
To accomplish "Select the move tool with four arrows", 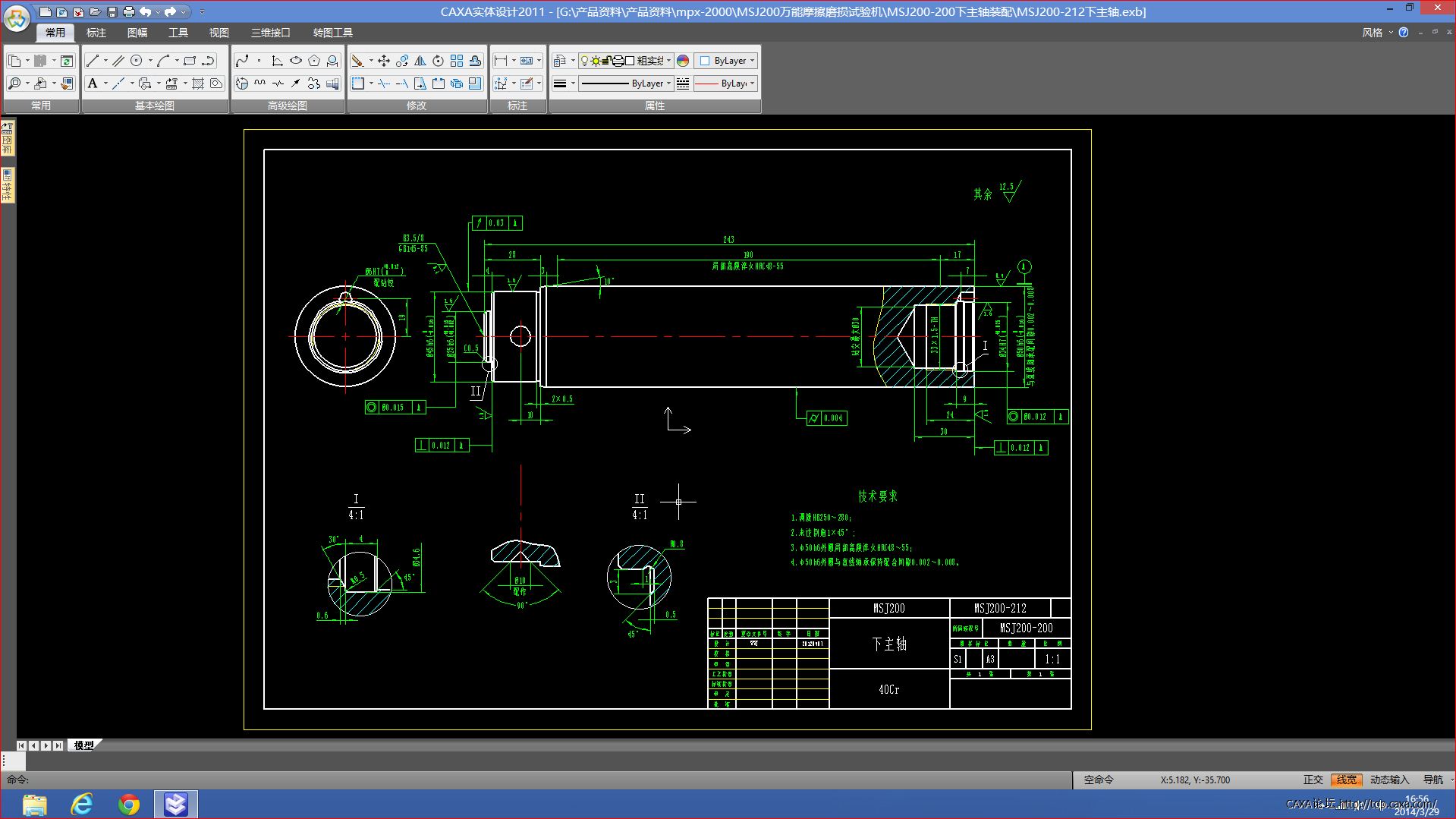I will pos(384,61).
